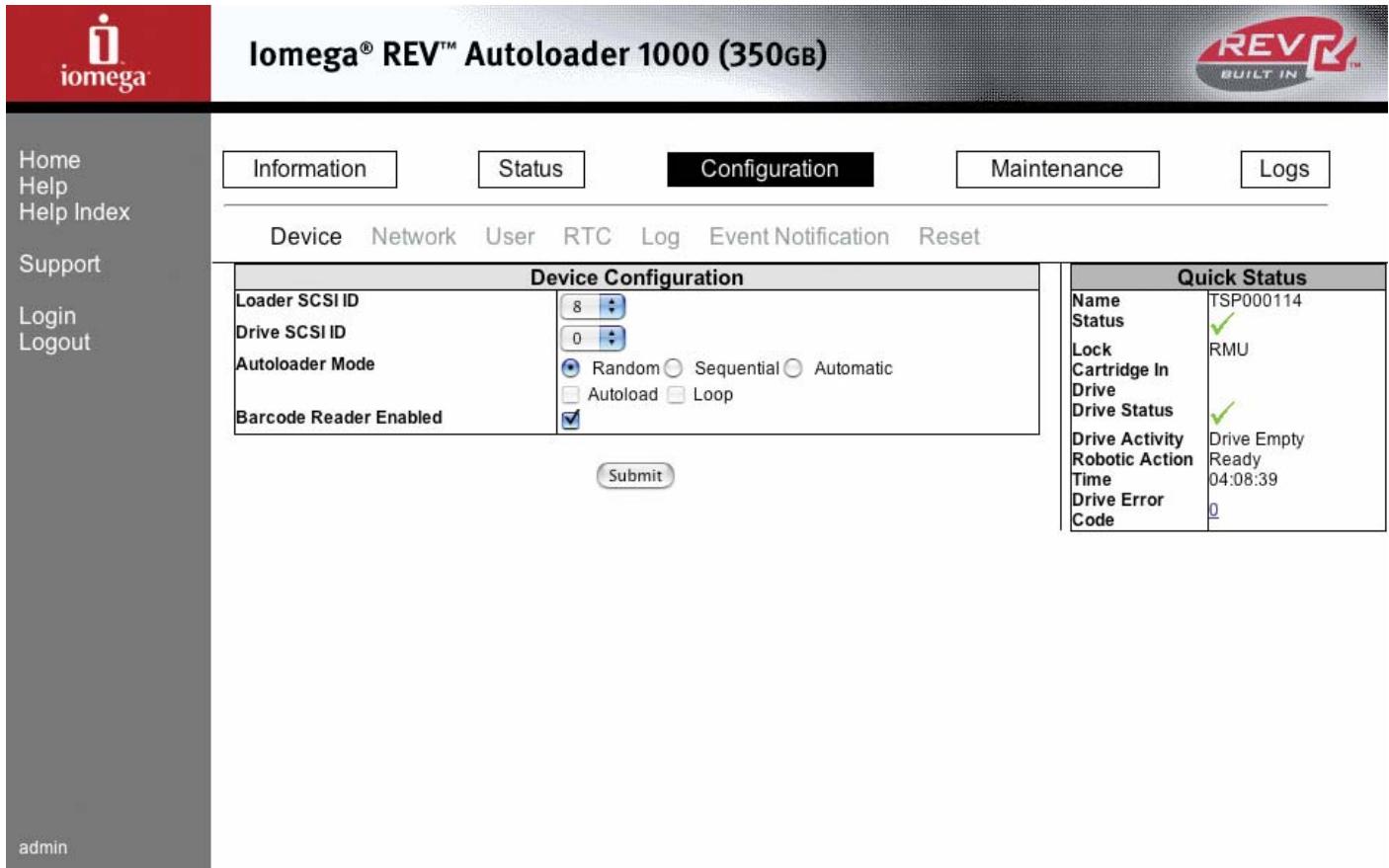The height and width of the screenshot is (868, 1389).
Task: Open the Help sidebar link
Action: [x=43, y=186]
